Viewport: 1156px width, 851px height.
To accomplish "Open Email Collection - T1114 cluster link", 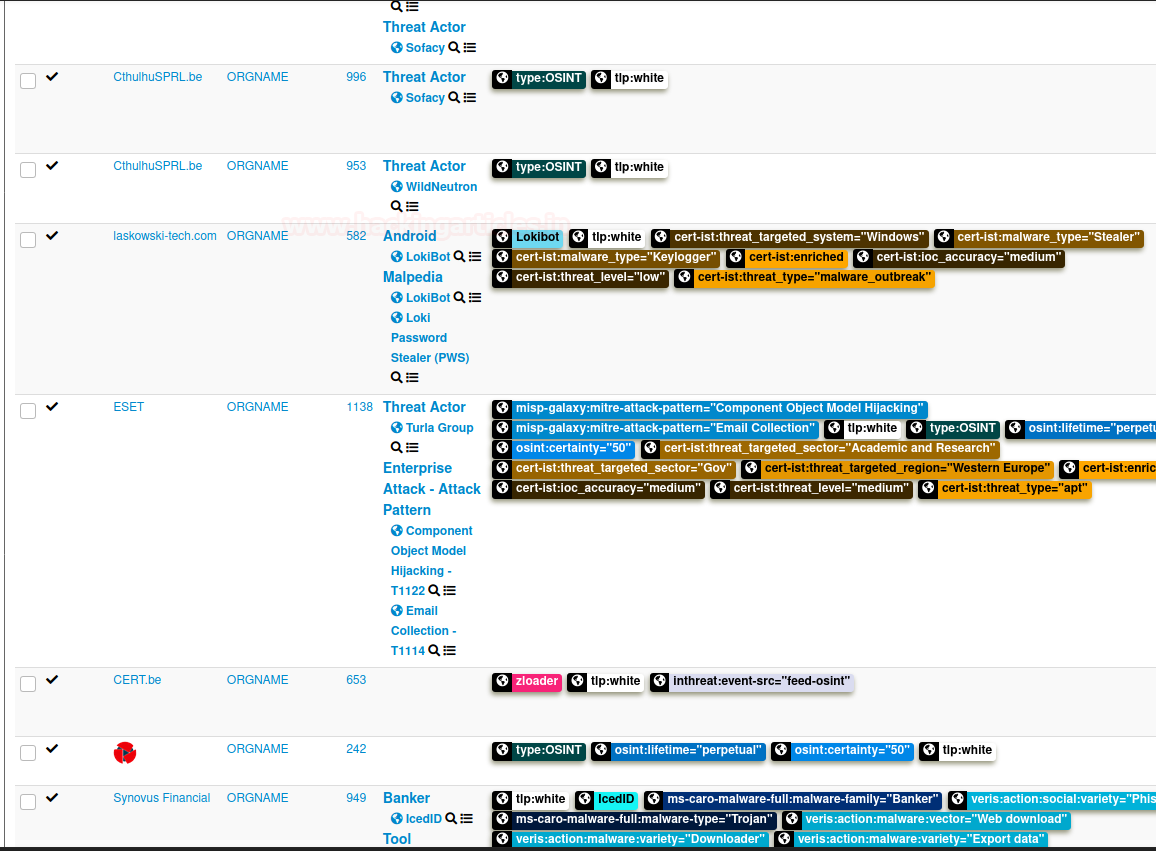I will 424,631.
